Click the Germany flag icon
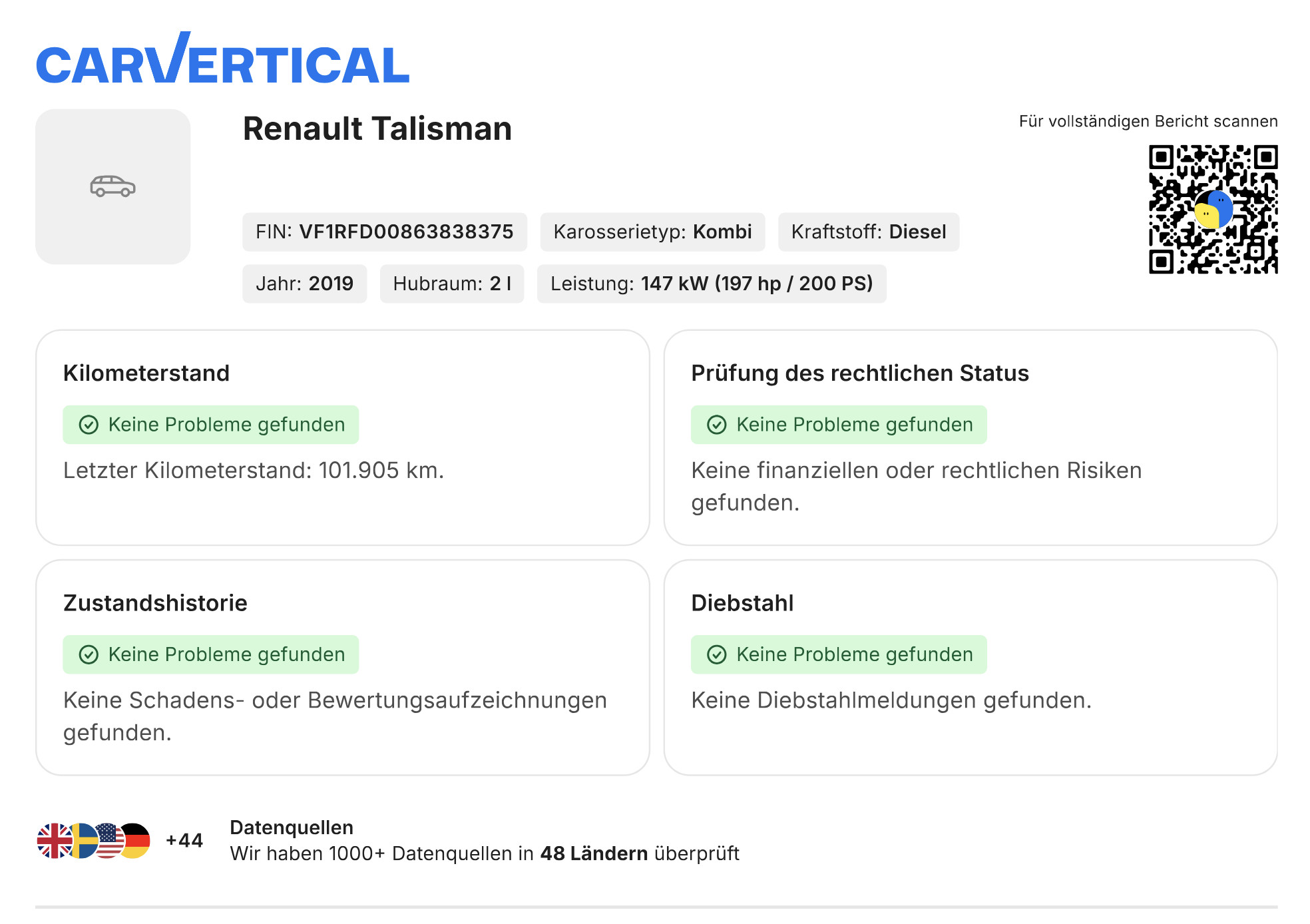Image resolution: width=1310 pixels, height=924 pixels. pyautogui.click(x=136, y=841)
